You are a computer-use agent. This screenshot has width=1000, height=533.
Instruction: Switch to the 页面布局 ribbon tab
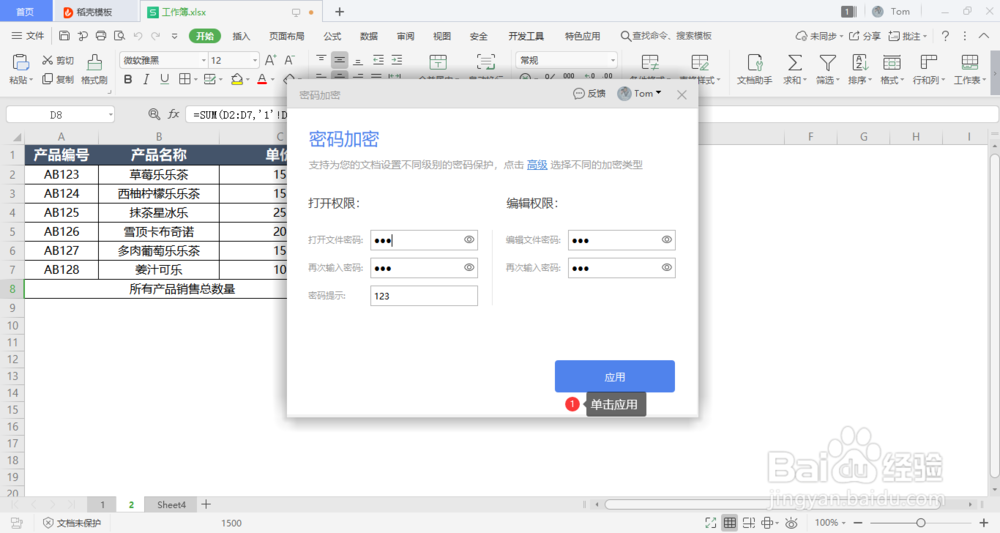click(x=286, y=36)
